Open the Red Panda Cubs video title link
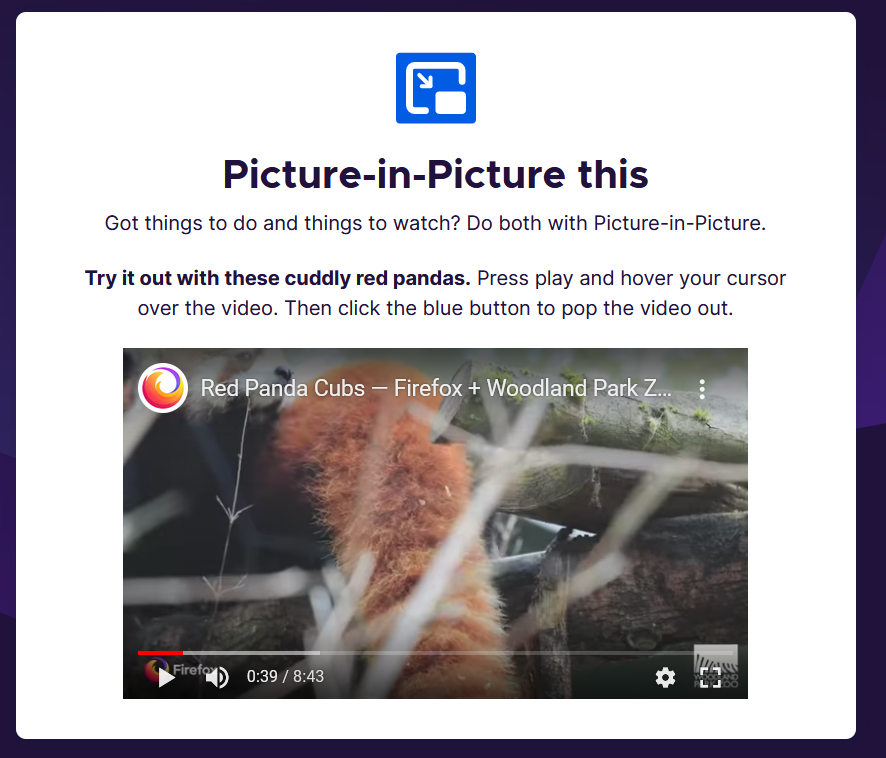 click(x=436, y=388)
